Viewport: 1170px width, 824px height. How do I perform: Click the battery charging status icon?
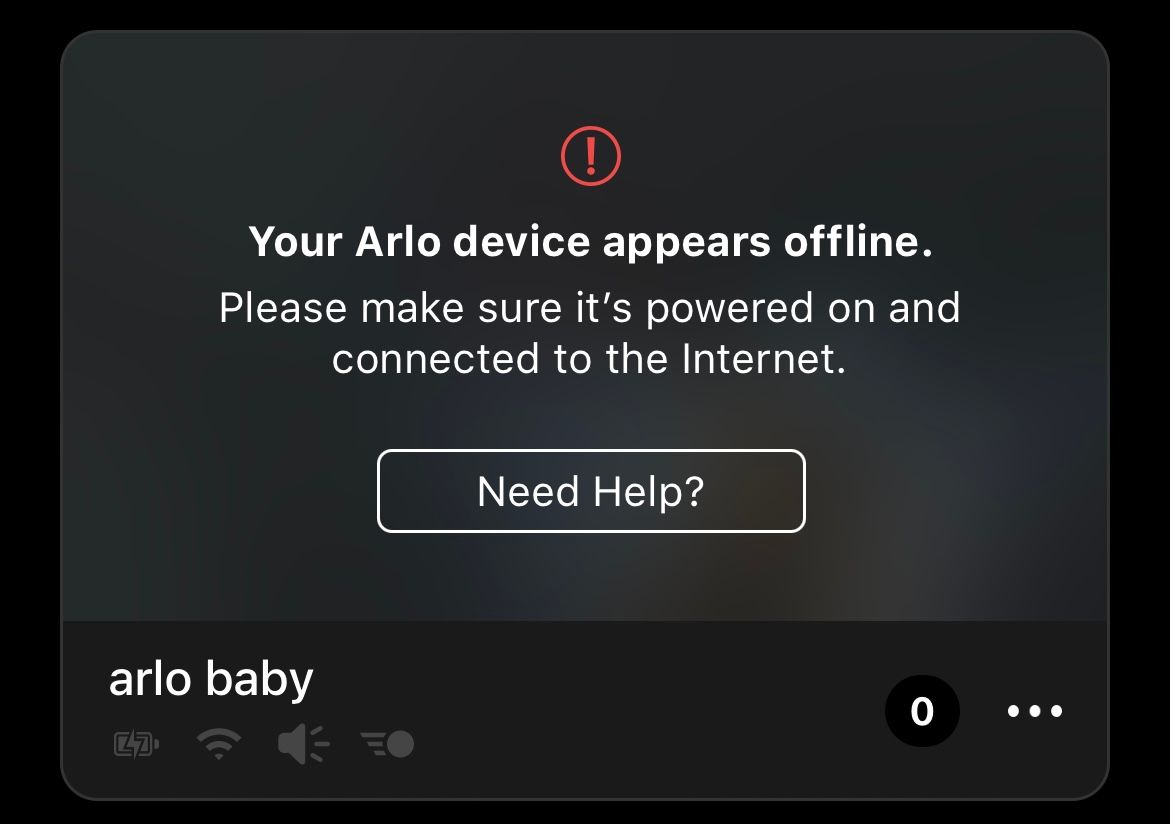click(136, 744)
